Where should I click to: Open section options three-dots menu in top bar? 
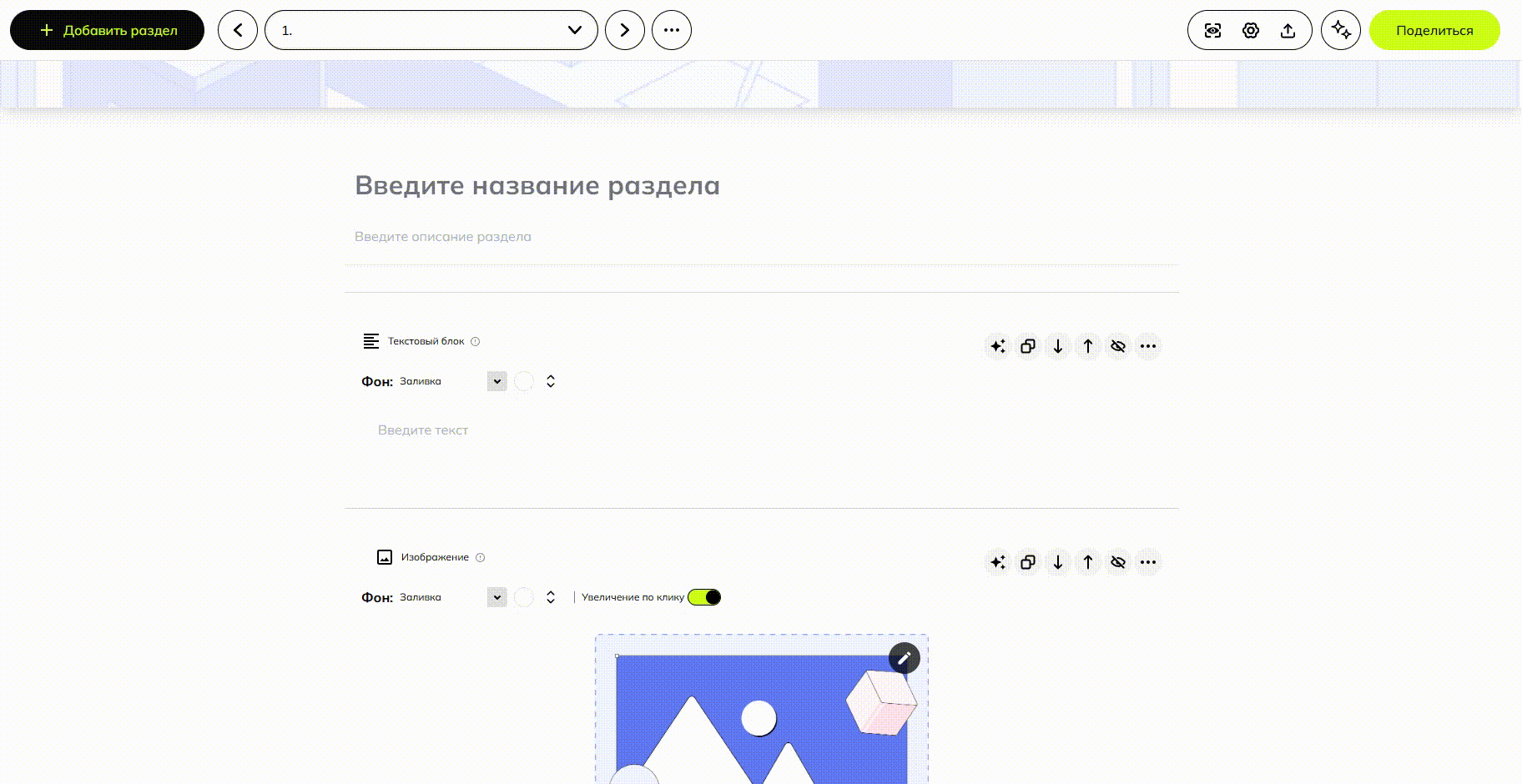[672, 30]
